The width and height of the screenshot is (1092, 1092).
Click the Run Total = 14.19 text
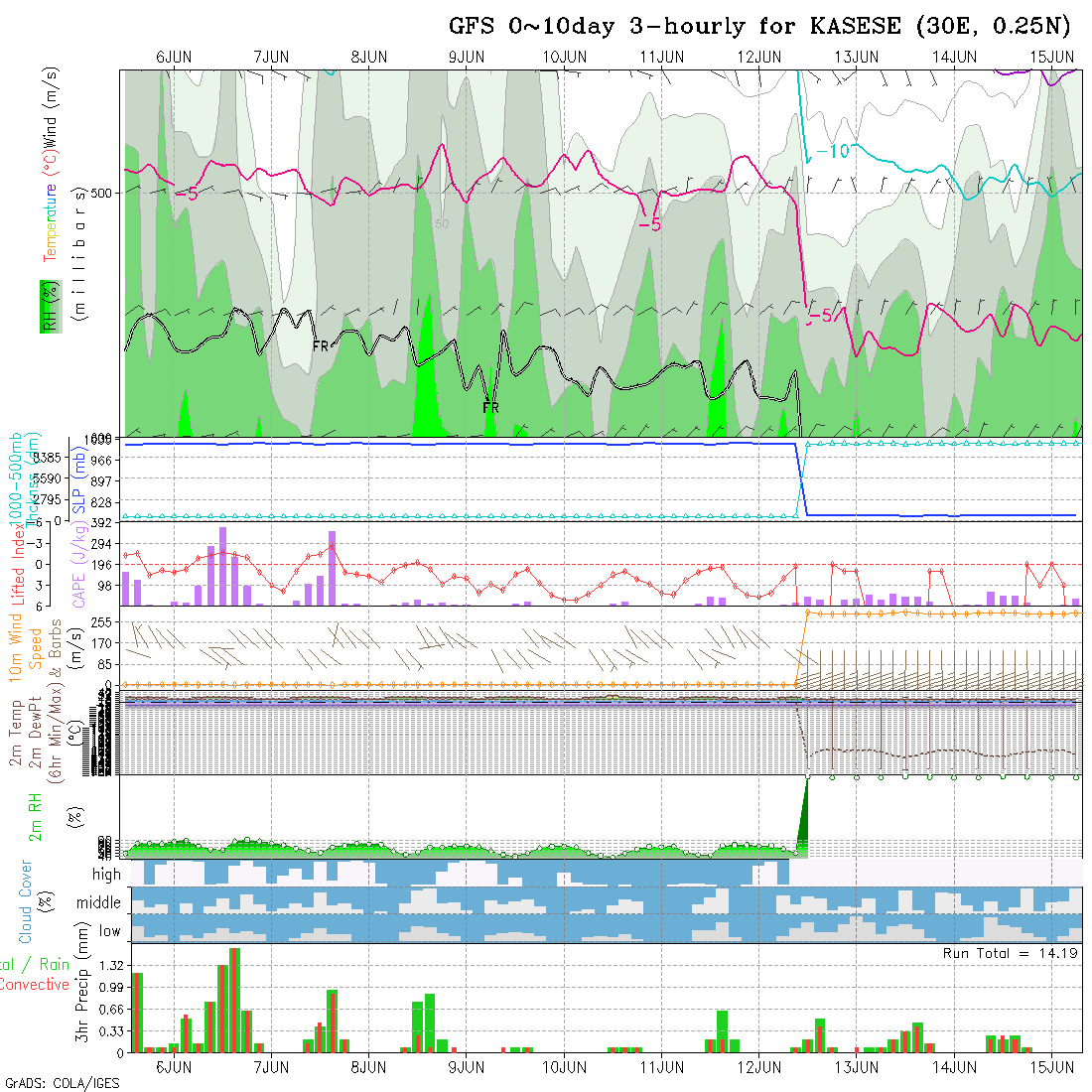[1011, 953]
